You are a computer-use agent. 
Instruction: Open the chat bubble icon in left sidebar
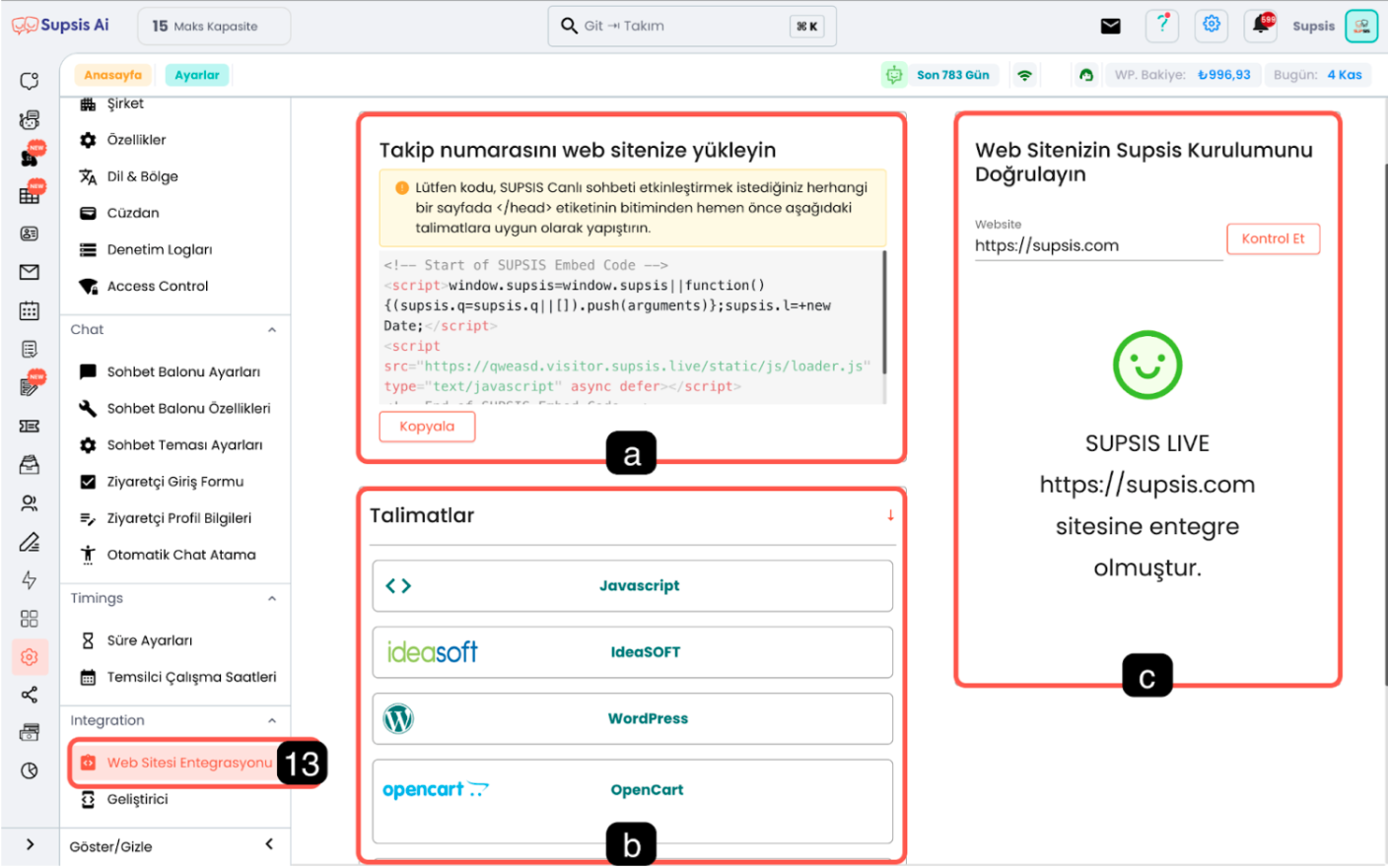(x=30, y=81)
